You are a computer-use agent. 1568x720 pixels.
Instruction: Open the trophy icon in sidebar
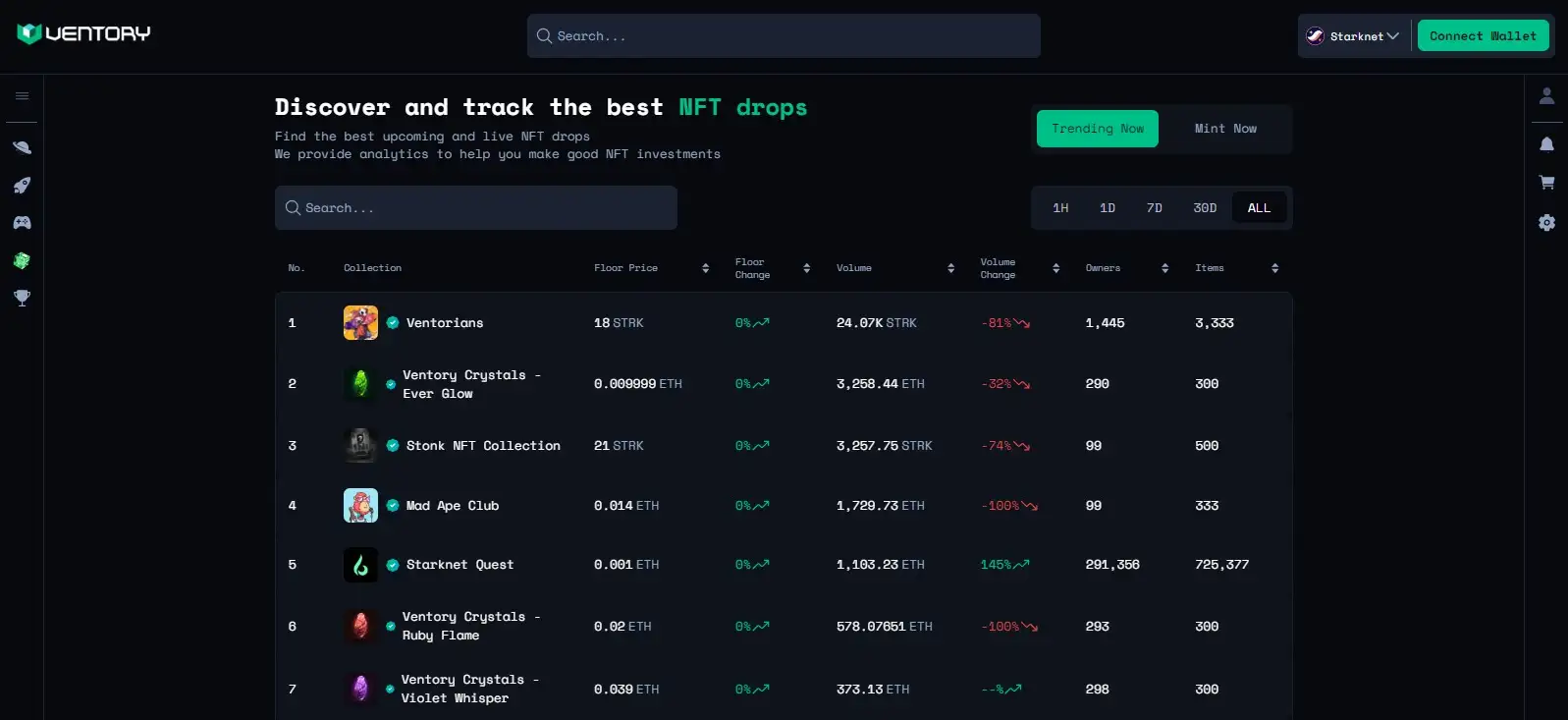(x=22, y=298)
